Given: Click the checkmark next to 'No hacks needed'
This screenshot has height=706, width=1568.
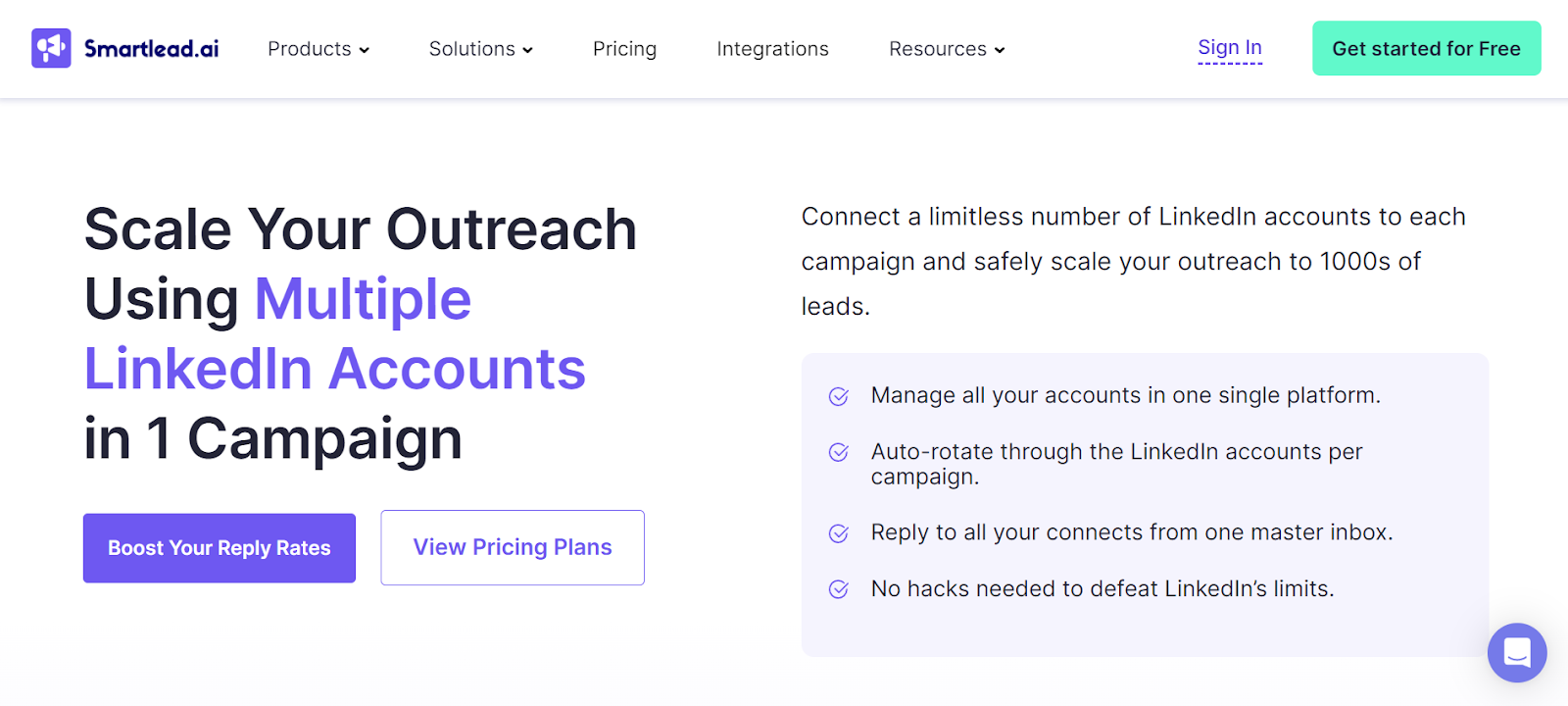Looking at the screenshot, I should 838,589.
